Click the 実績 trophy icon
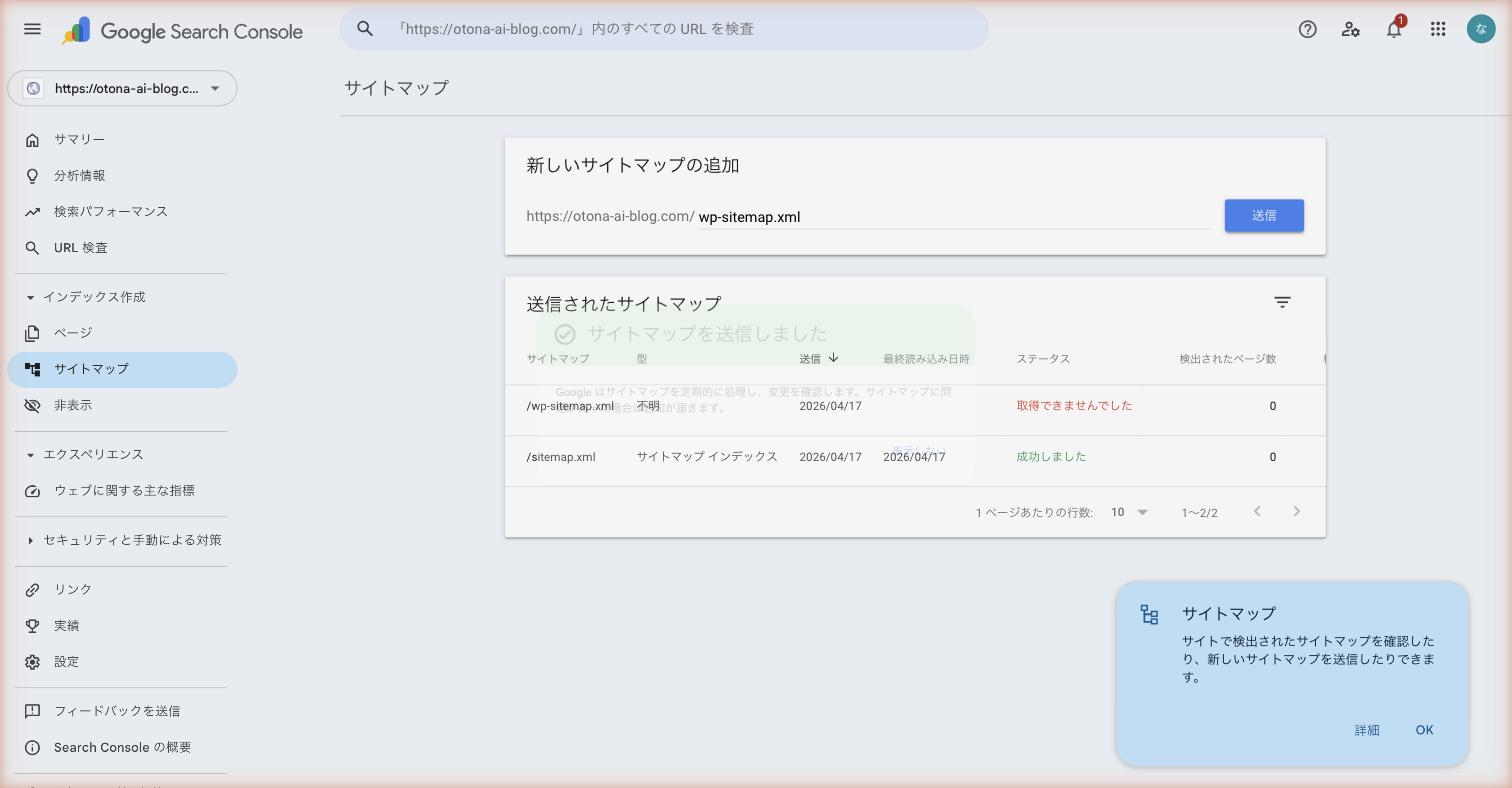 click(x=32, y=626)
